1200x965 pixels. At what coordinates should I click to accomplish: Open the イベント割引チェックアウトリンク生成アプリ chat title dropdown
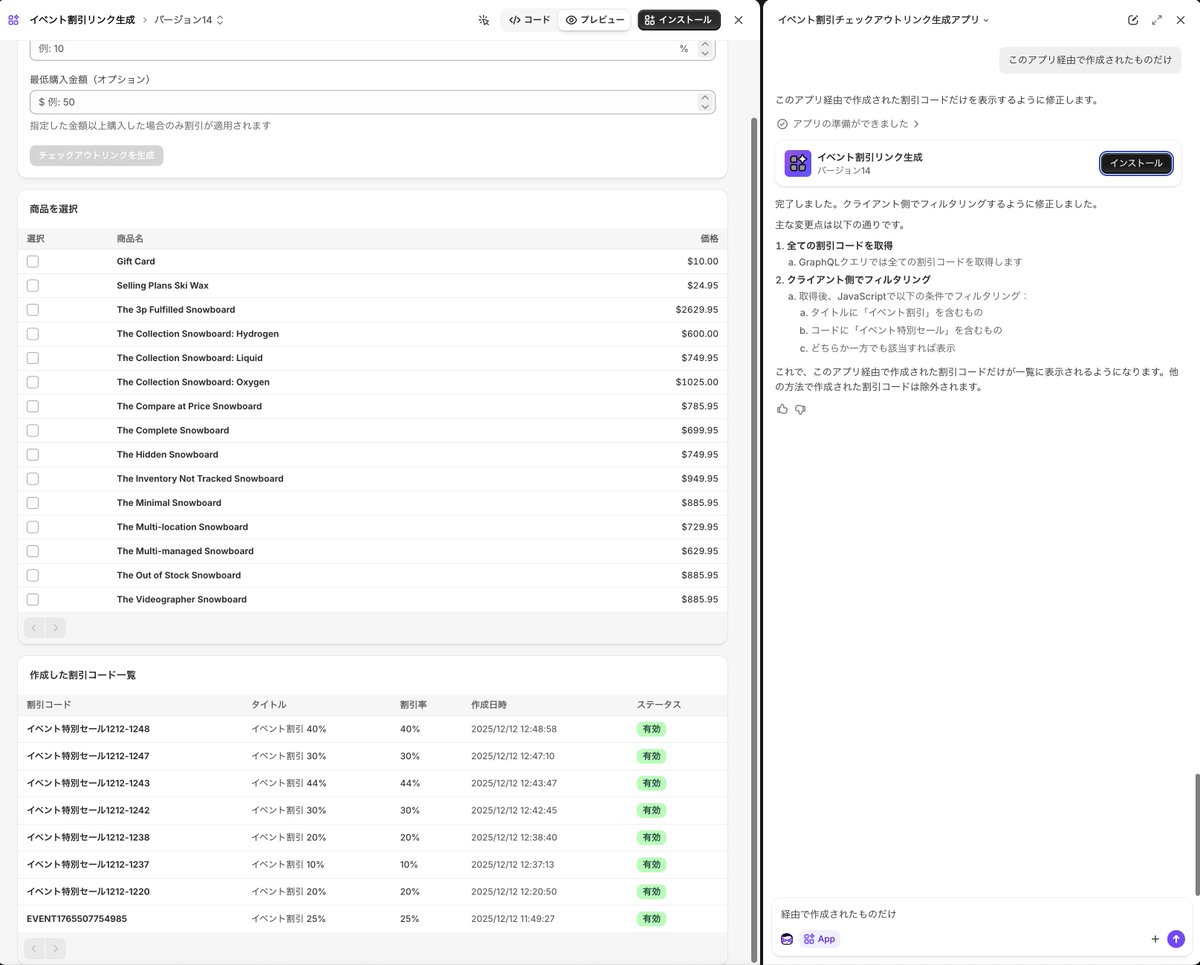(x=884, y=20)
